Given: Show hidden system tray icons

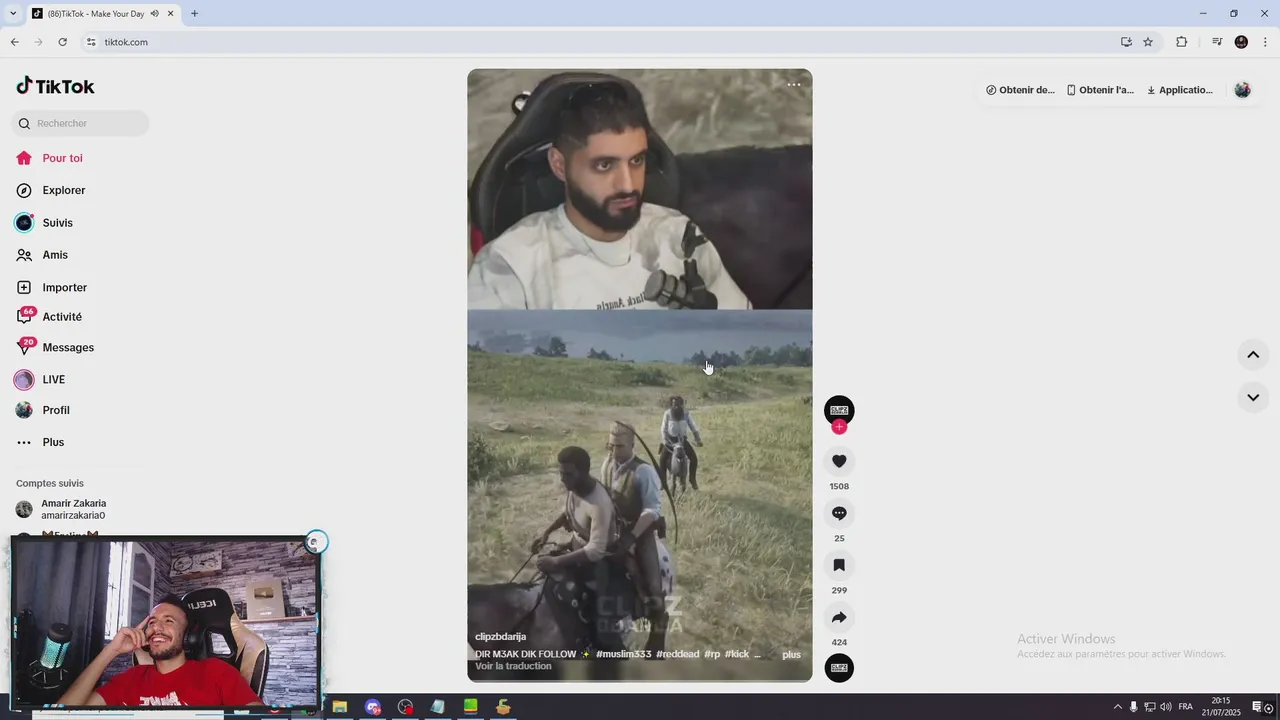Looking at the screenshot, I should 1117,707.
